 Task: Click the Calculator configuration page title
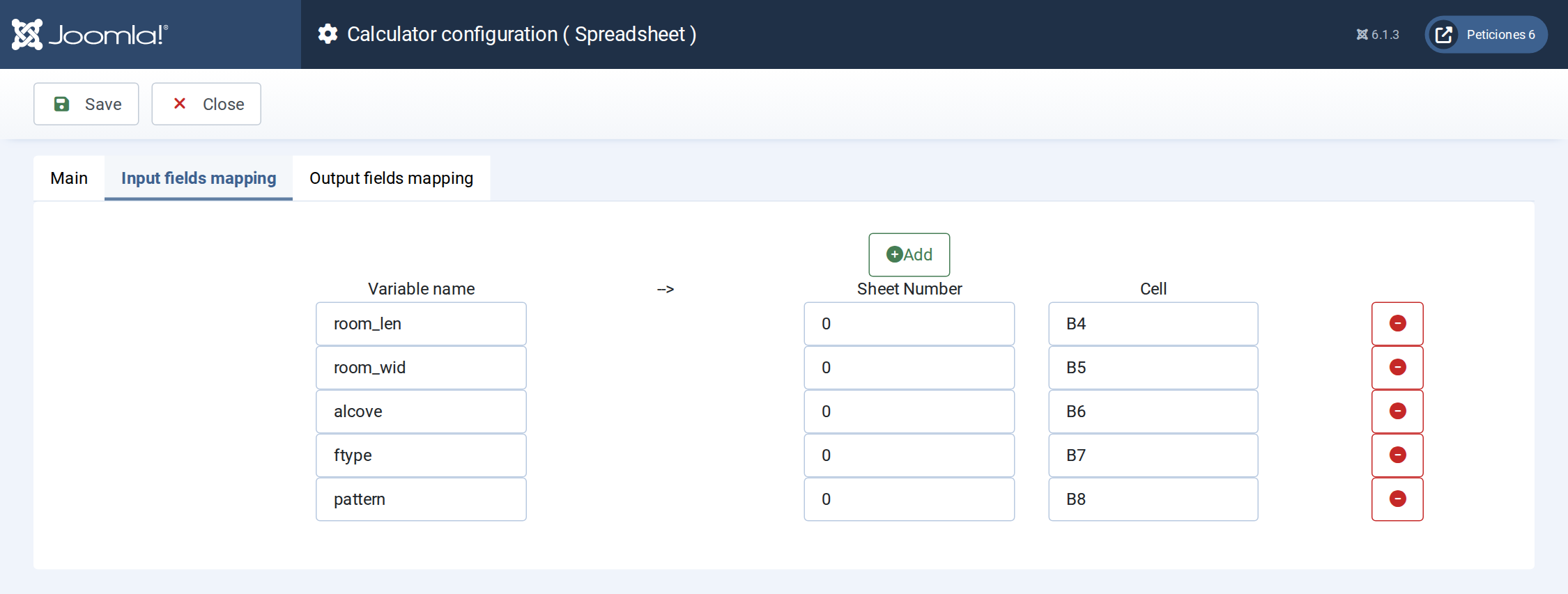click(521, 34)
